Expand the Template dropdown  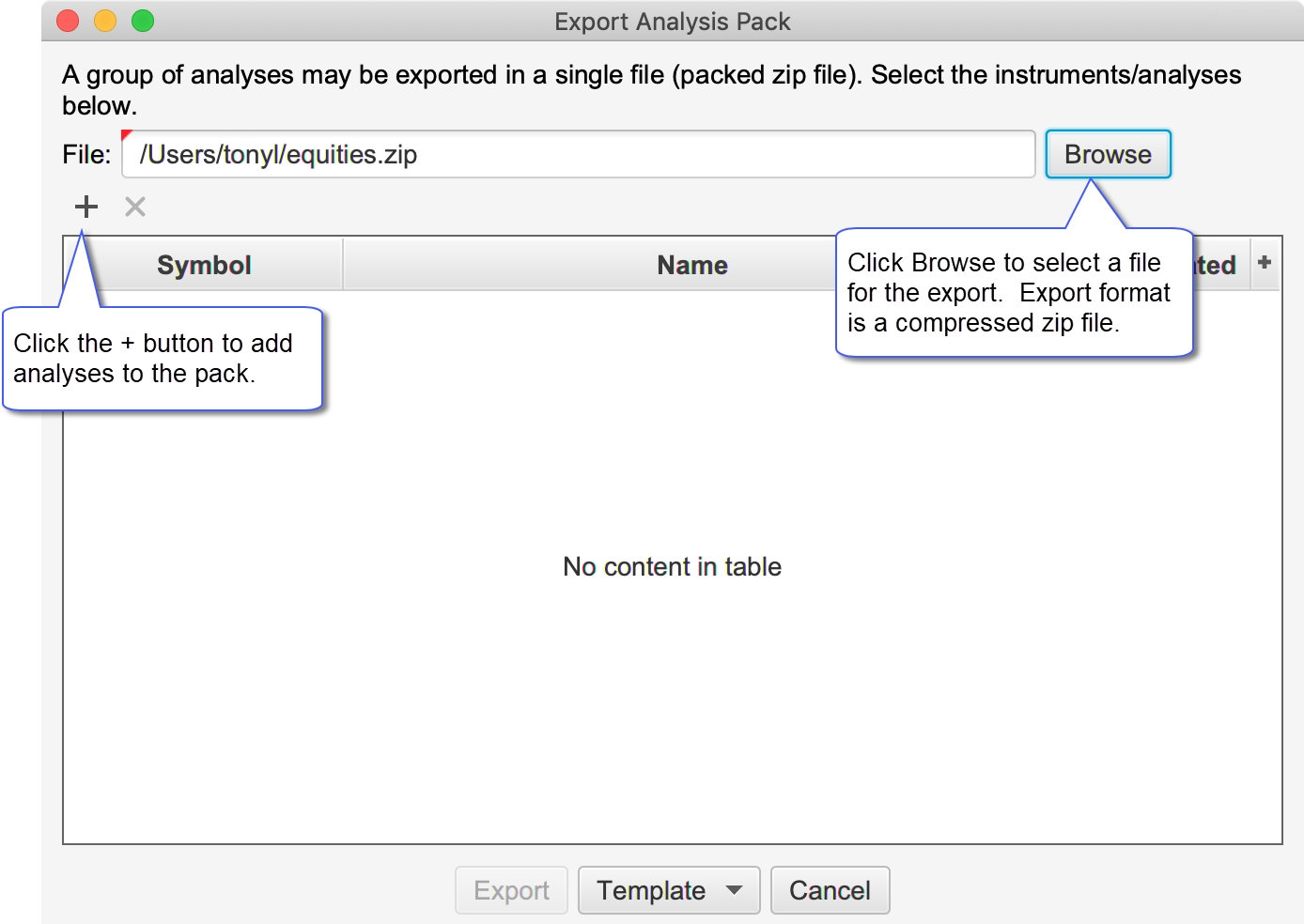tap(669, 890)
